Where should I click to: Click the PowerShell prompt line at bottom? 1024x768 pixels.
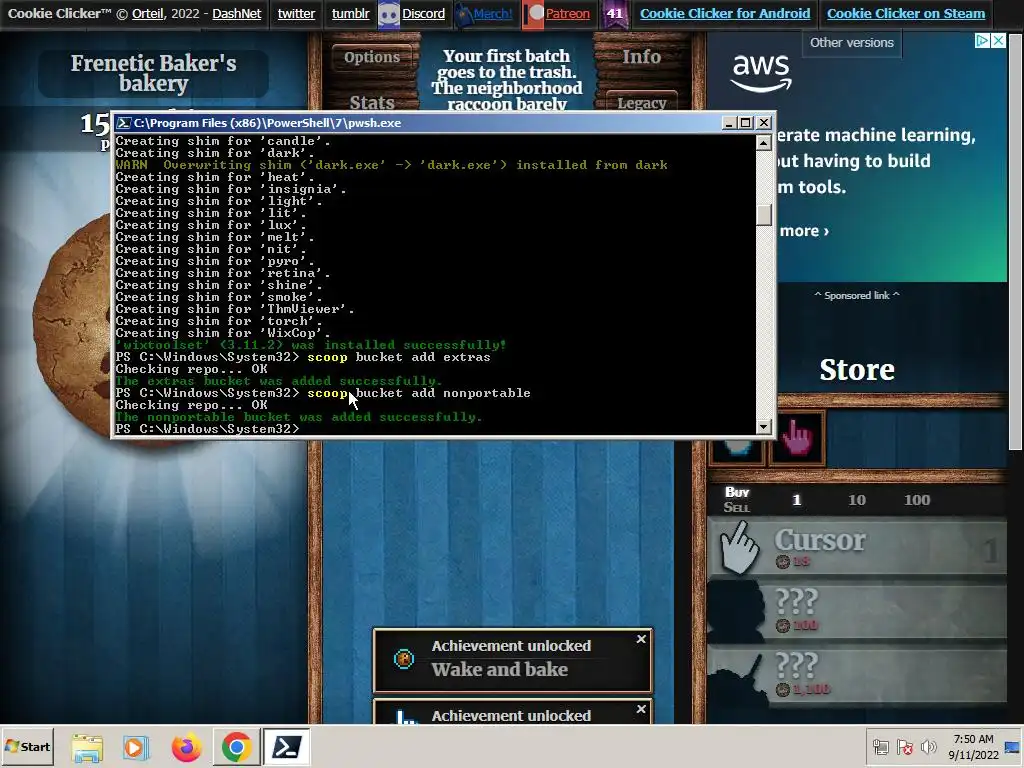point(208,429)
